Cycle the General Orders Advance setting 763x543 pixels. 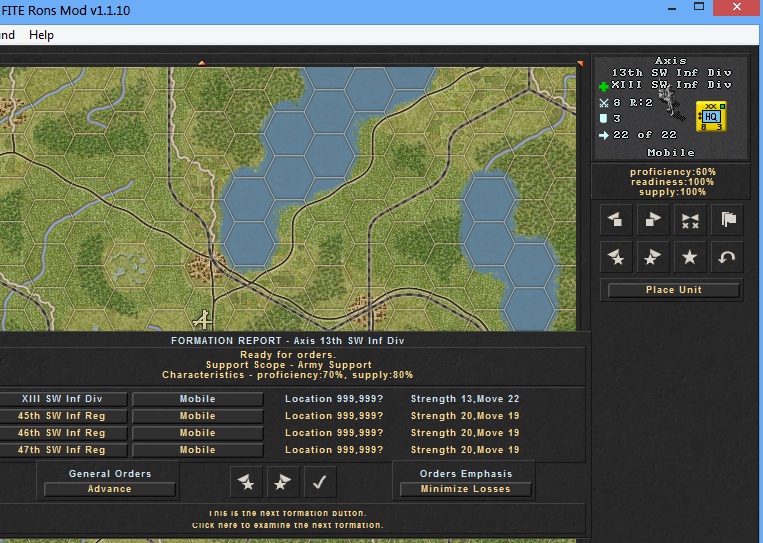pos(109,489)
